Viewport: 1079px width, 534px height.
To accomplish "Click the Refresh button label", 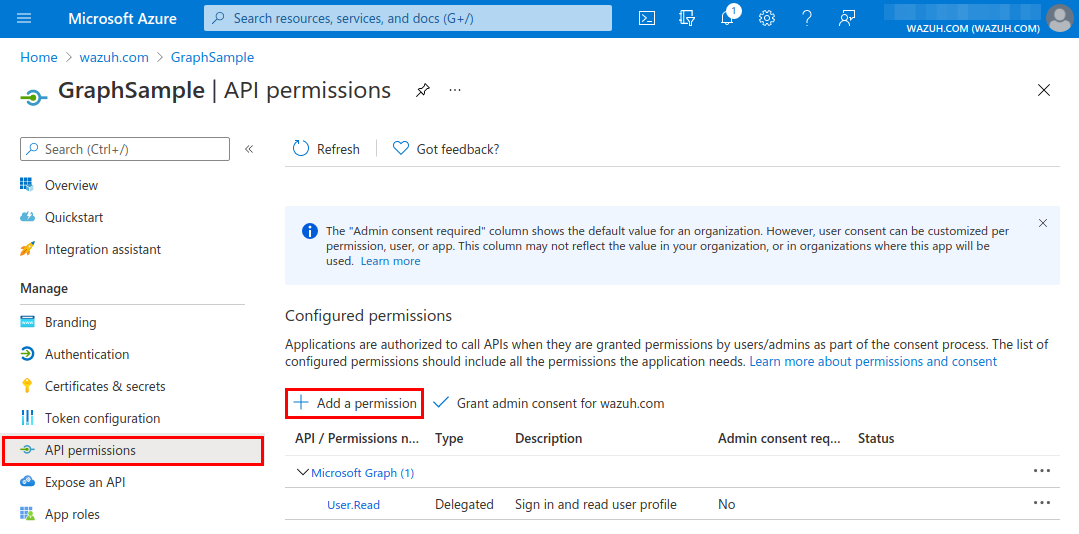I will coord(338,149).
